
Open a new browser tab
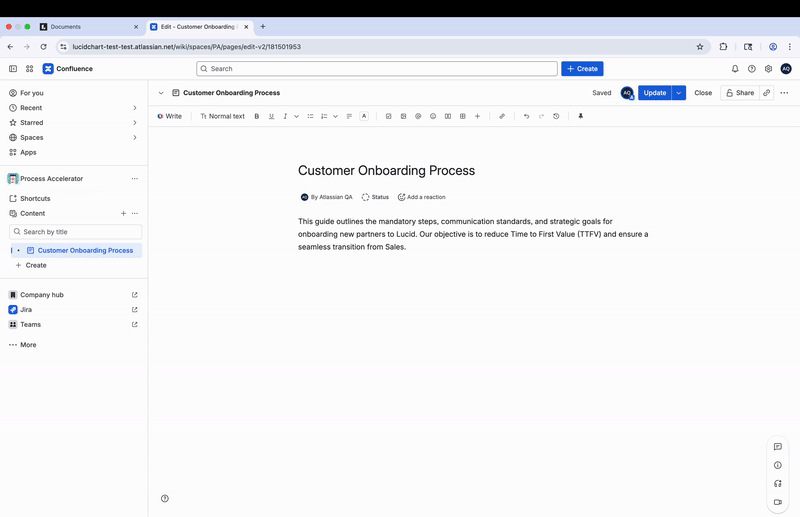click(263, 27)
